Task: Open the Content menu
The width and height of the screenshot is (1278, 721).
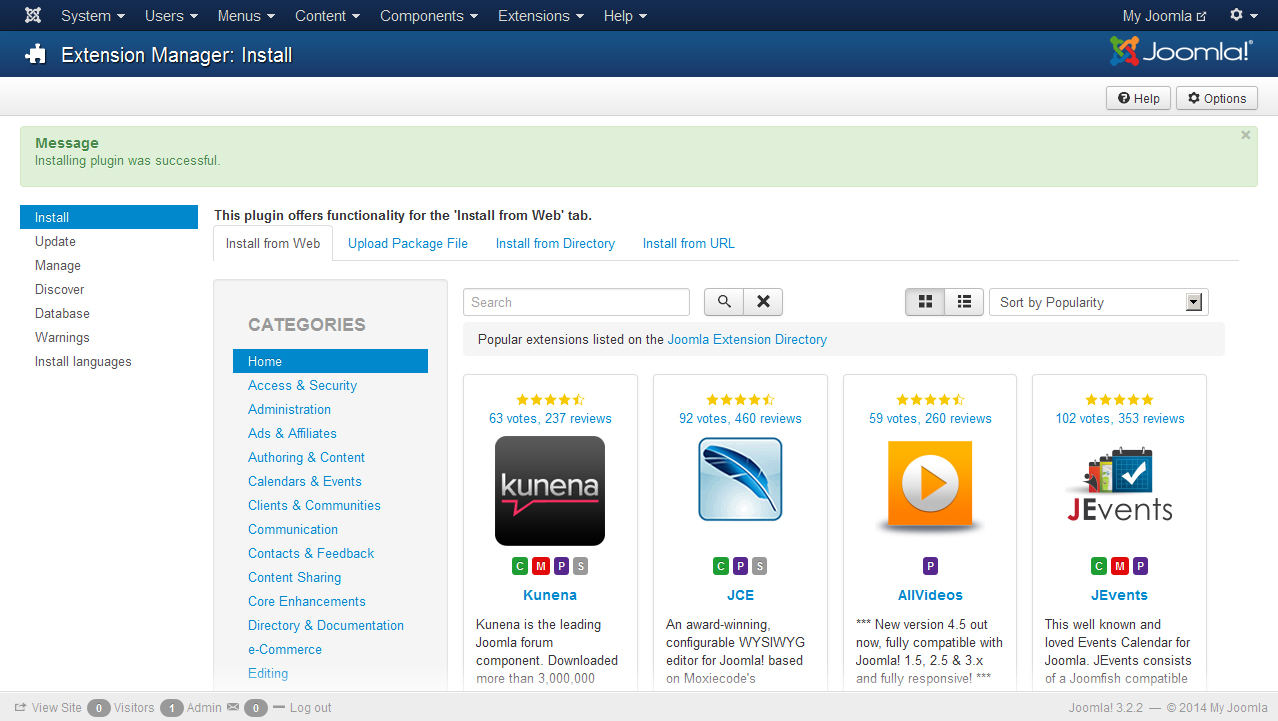Action: (328, 16)
